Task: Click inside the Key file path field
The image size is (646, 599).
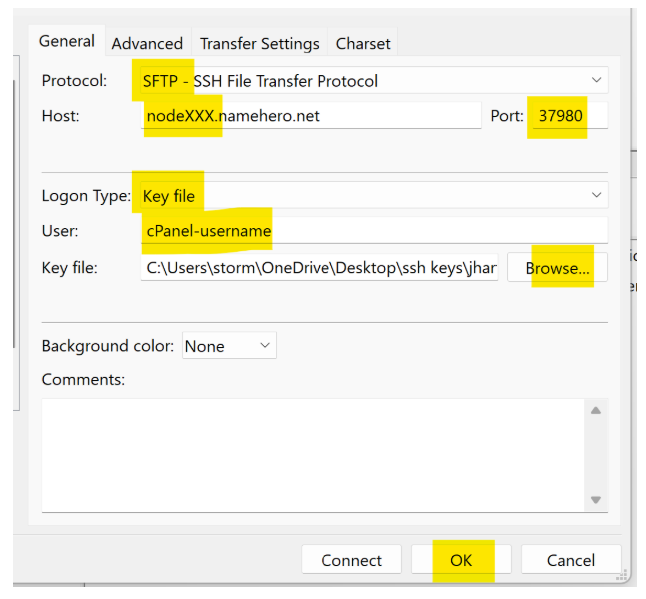Action: 320,268
